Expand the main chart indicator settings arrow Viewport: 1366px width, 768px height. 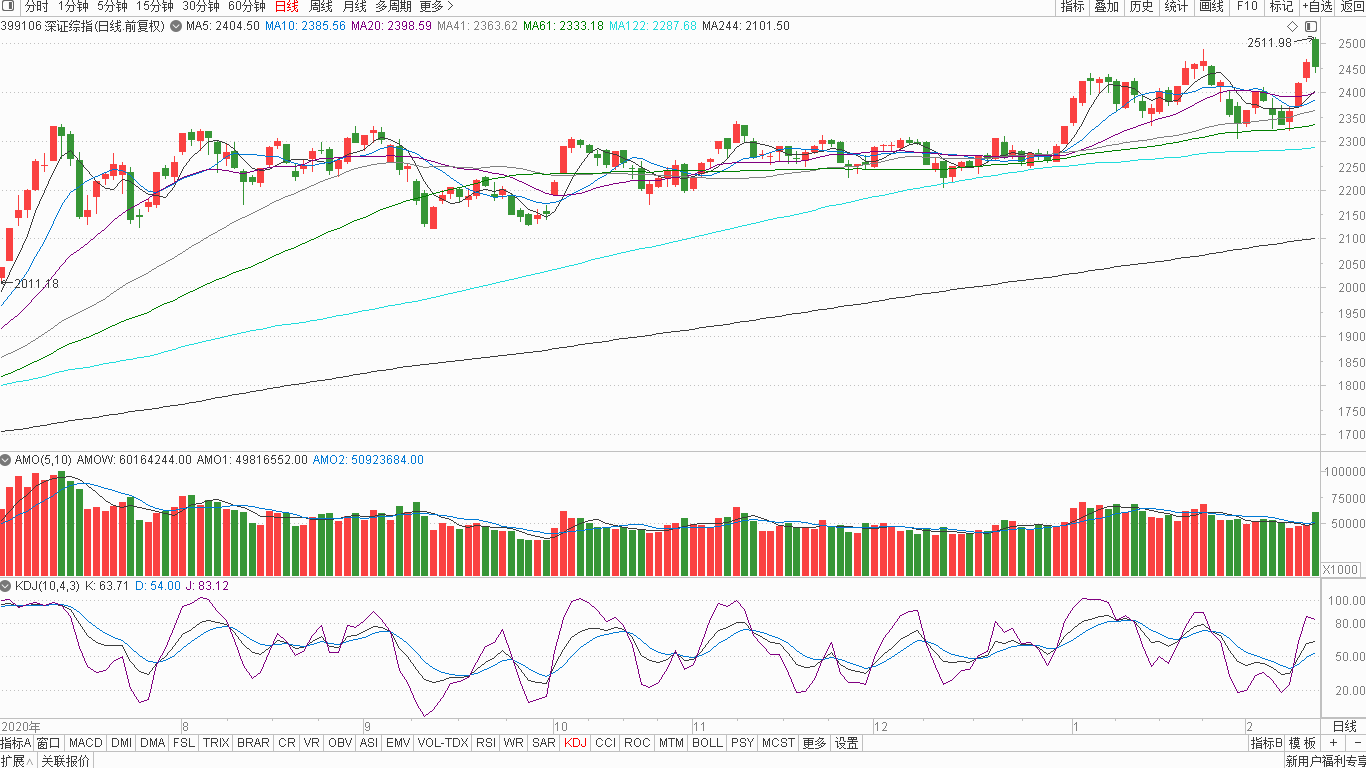pos(176,26)
